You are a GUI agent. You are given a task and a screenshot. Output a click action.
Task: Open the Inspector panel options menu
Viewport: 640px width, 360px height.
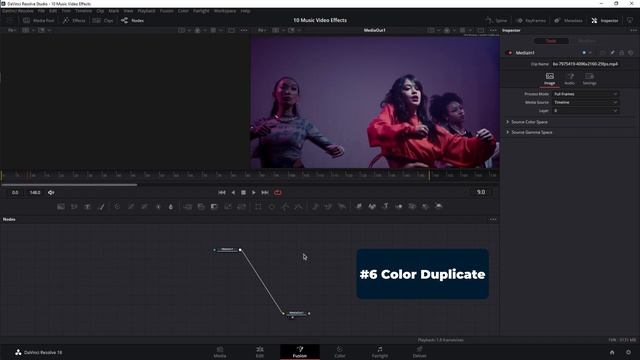point(633,30)
